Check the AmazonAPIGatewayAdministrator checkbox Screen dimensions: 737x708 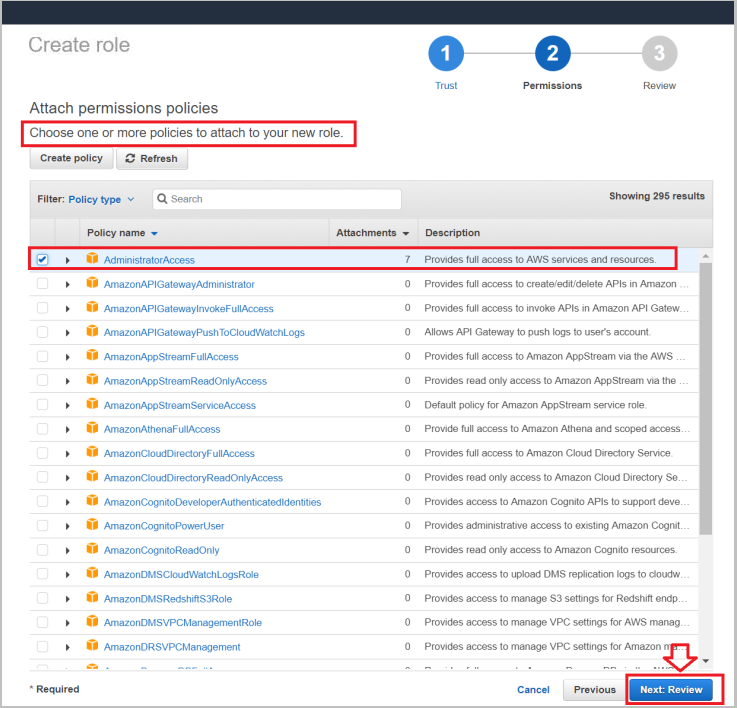[x=42, y=283]
